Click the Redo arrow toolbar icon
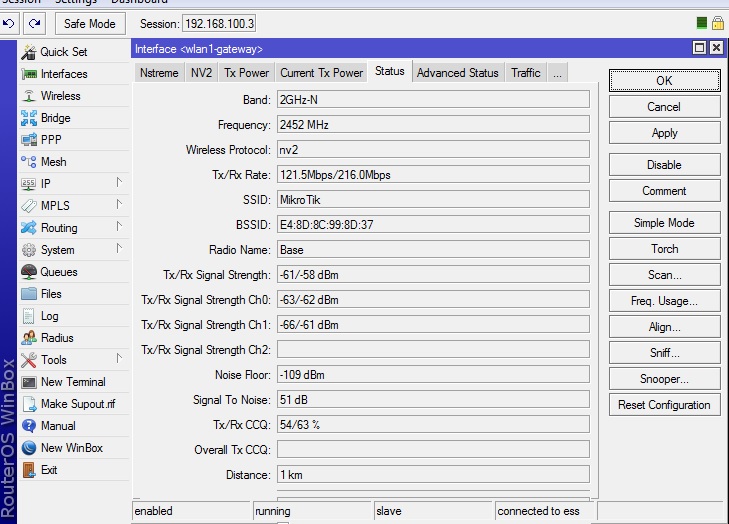This screenshot has width=729, height=524. [34, 23]
